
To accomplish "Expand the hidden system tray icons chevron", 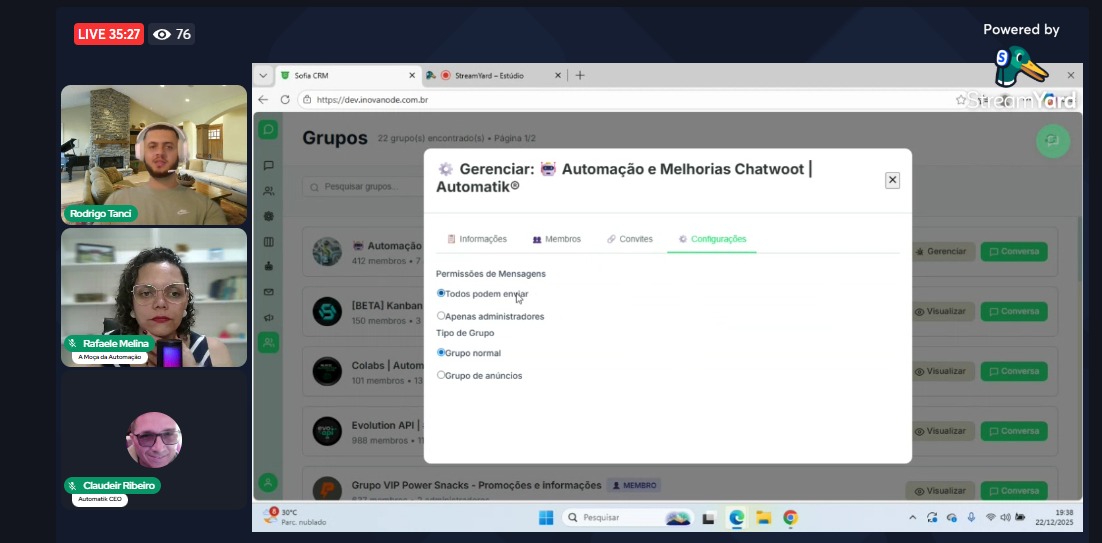I will click(x=911, y=518).
